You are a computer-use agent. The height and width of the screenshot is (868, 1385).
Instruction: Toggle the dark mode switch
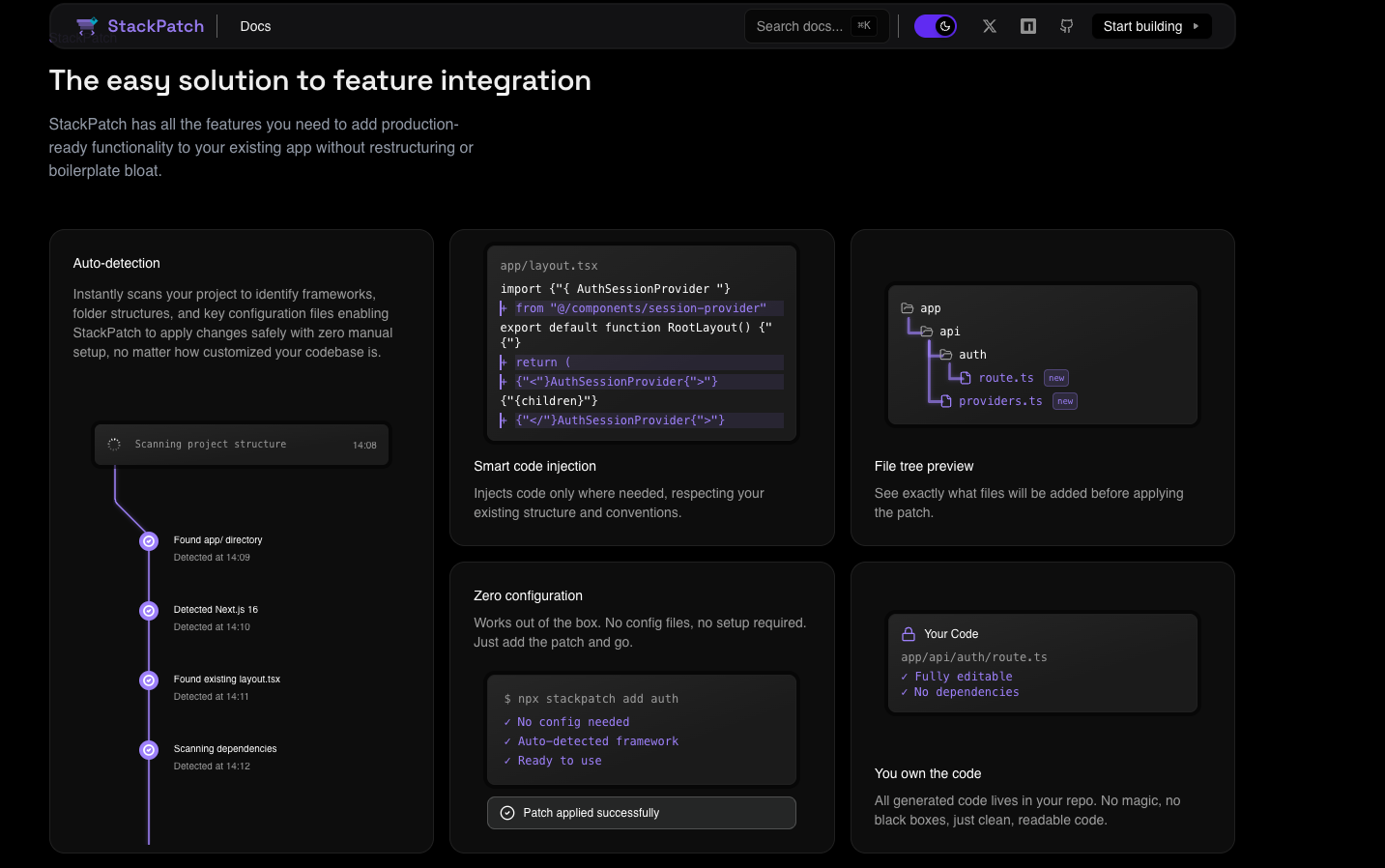[x=936, y=26]
